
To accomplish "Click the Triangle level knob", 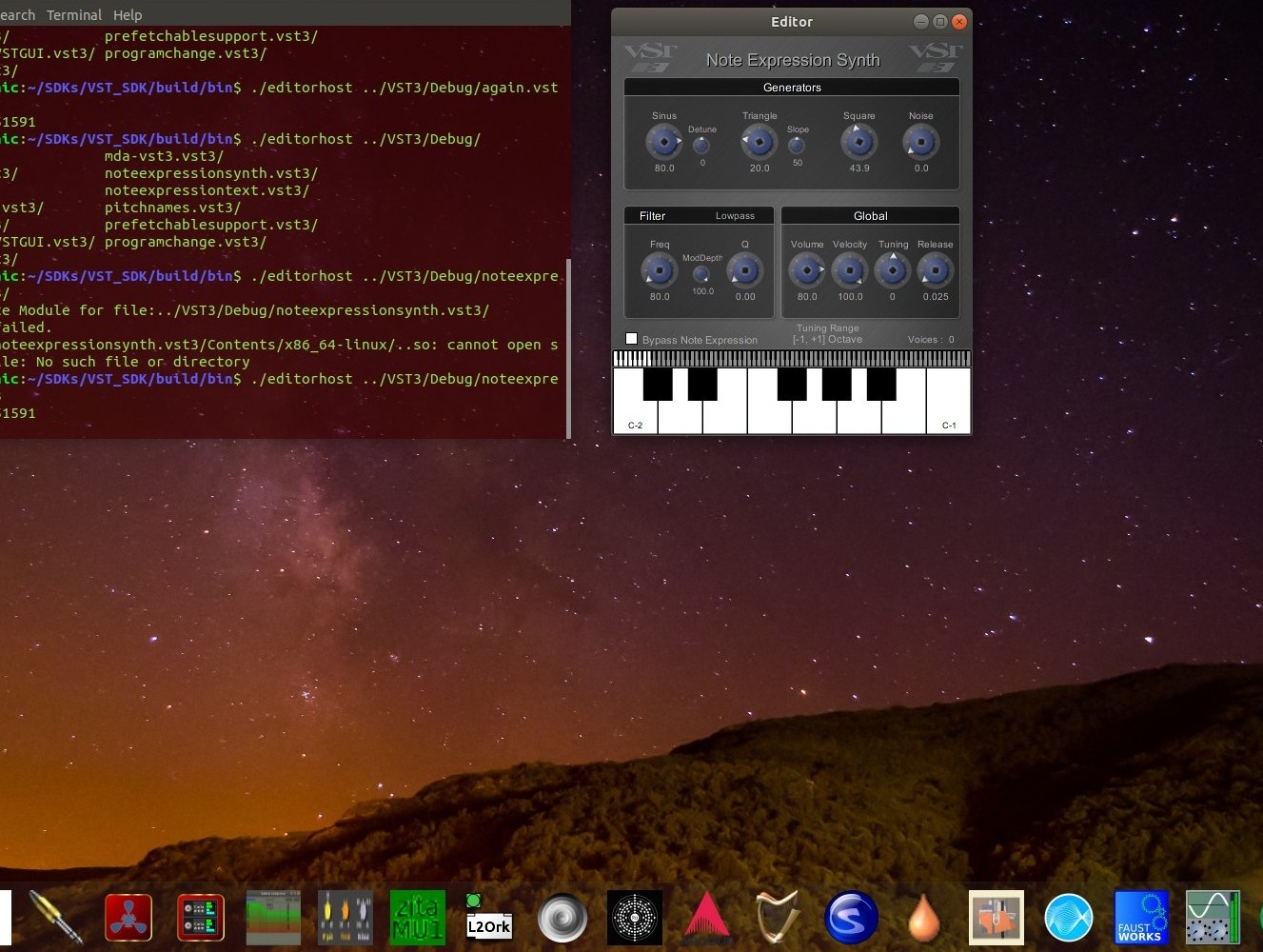I will pos(759,142).
